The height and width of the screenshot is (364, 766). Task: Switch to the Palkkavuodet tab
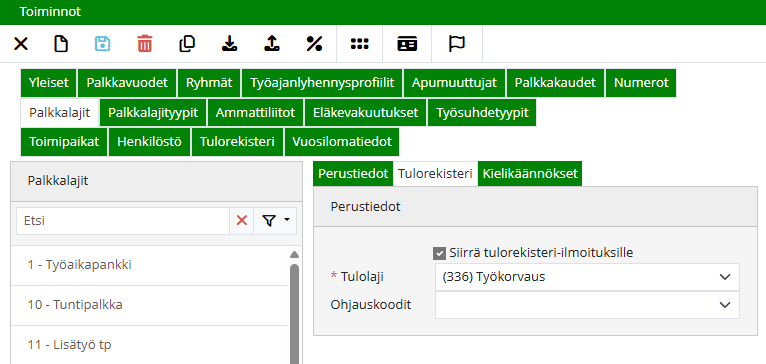click(x=127, y=83)
